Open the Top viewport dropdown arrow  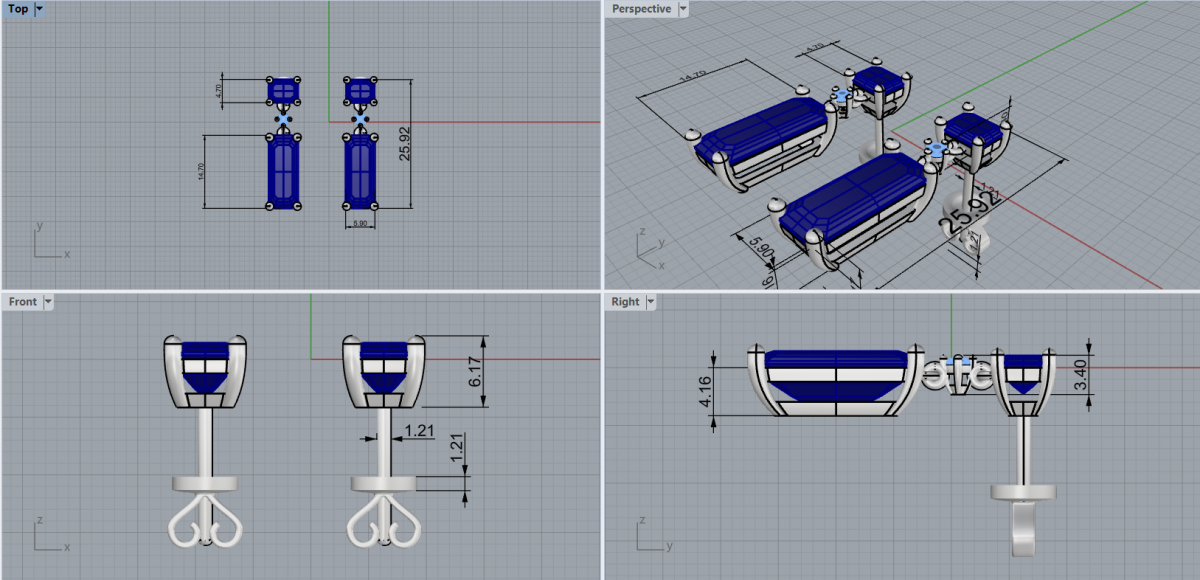coord(39,9)
